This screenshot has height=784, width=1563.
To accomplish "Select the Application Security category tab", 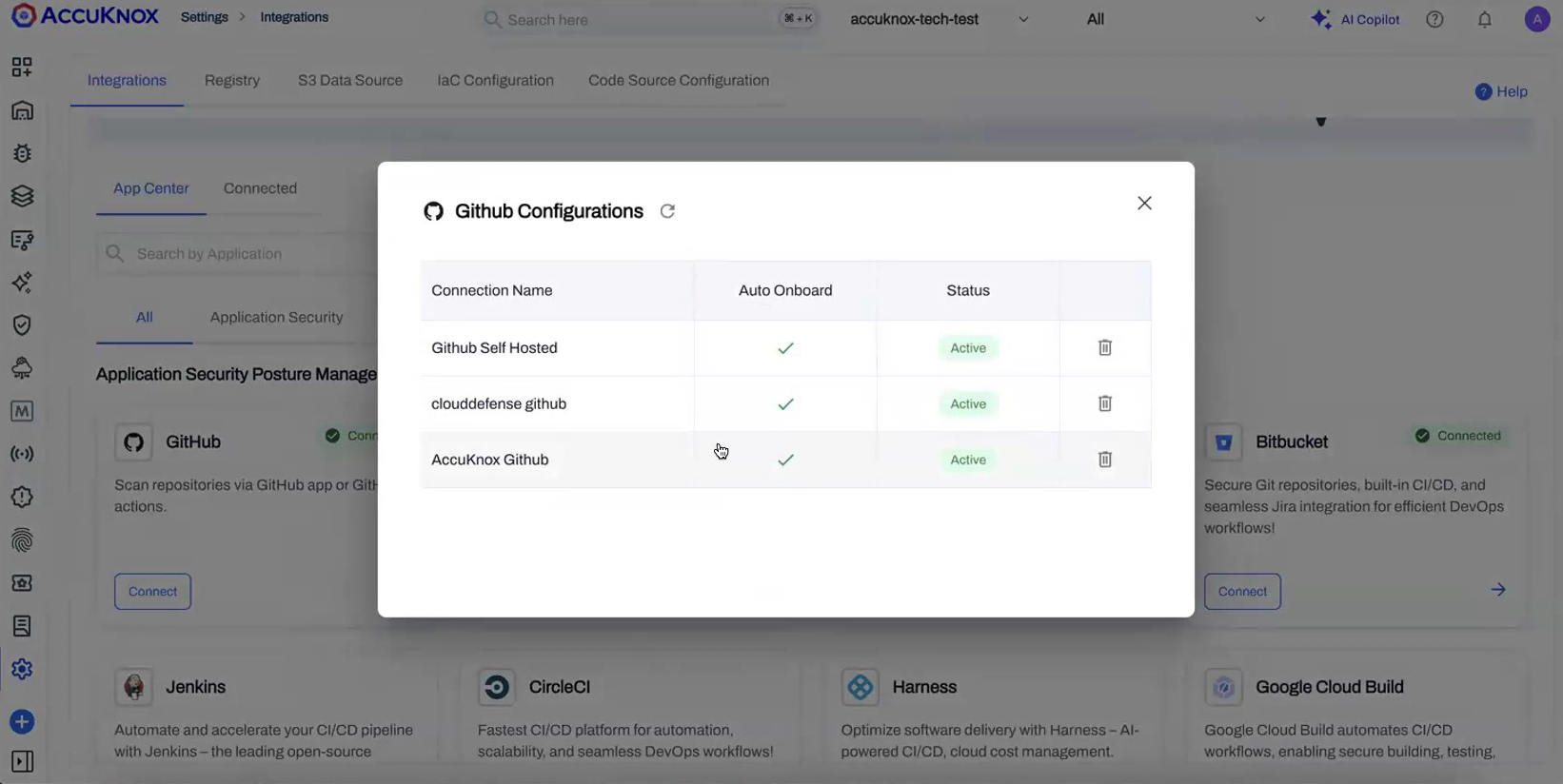I will pyautogui.click(x=276, y=318).
